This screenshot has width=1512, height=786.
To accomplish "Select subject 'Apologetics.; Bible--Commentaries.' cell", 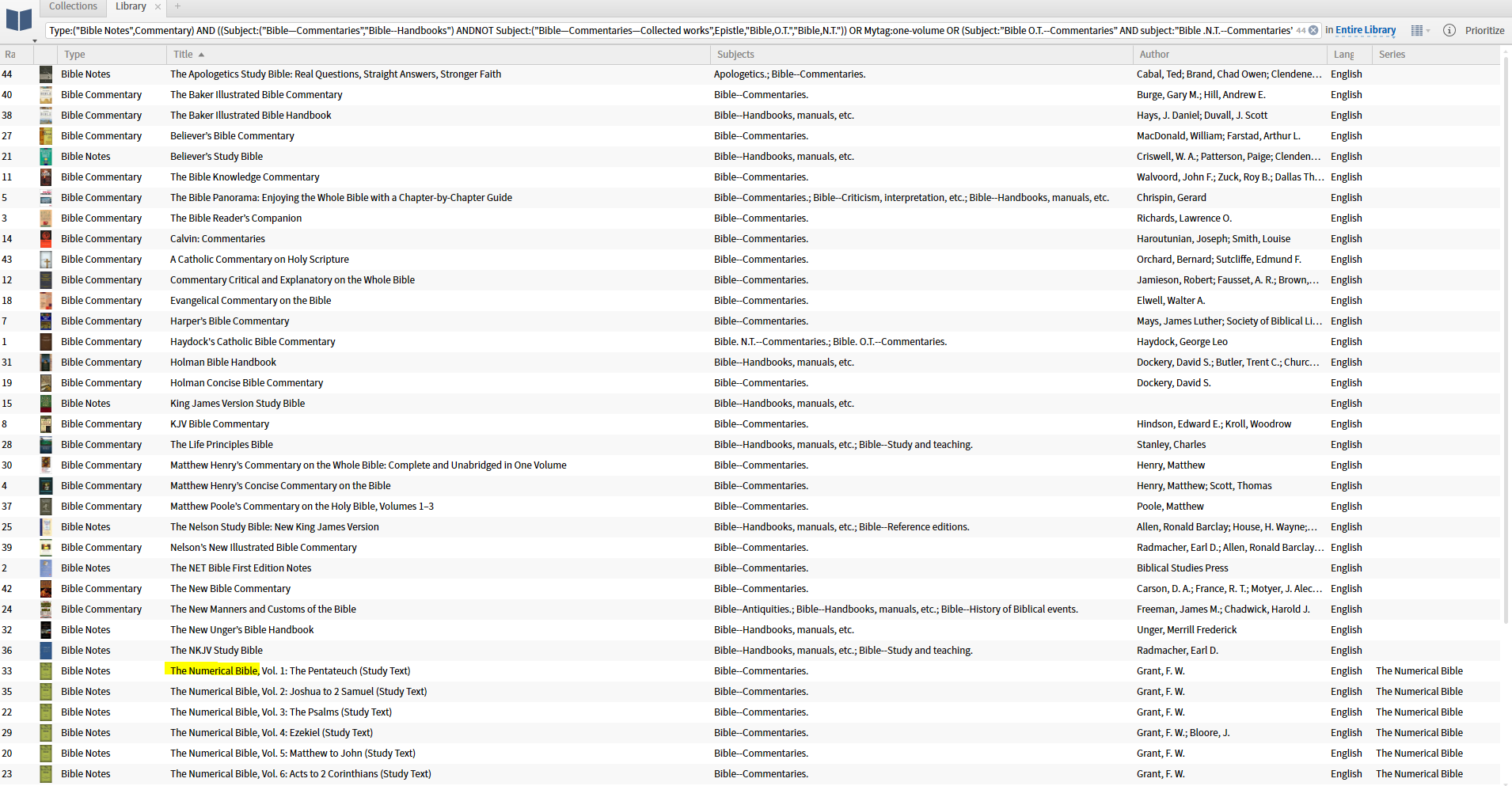I will click(789, 74).
